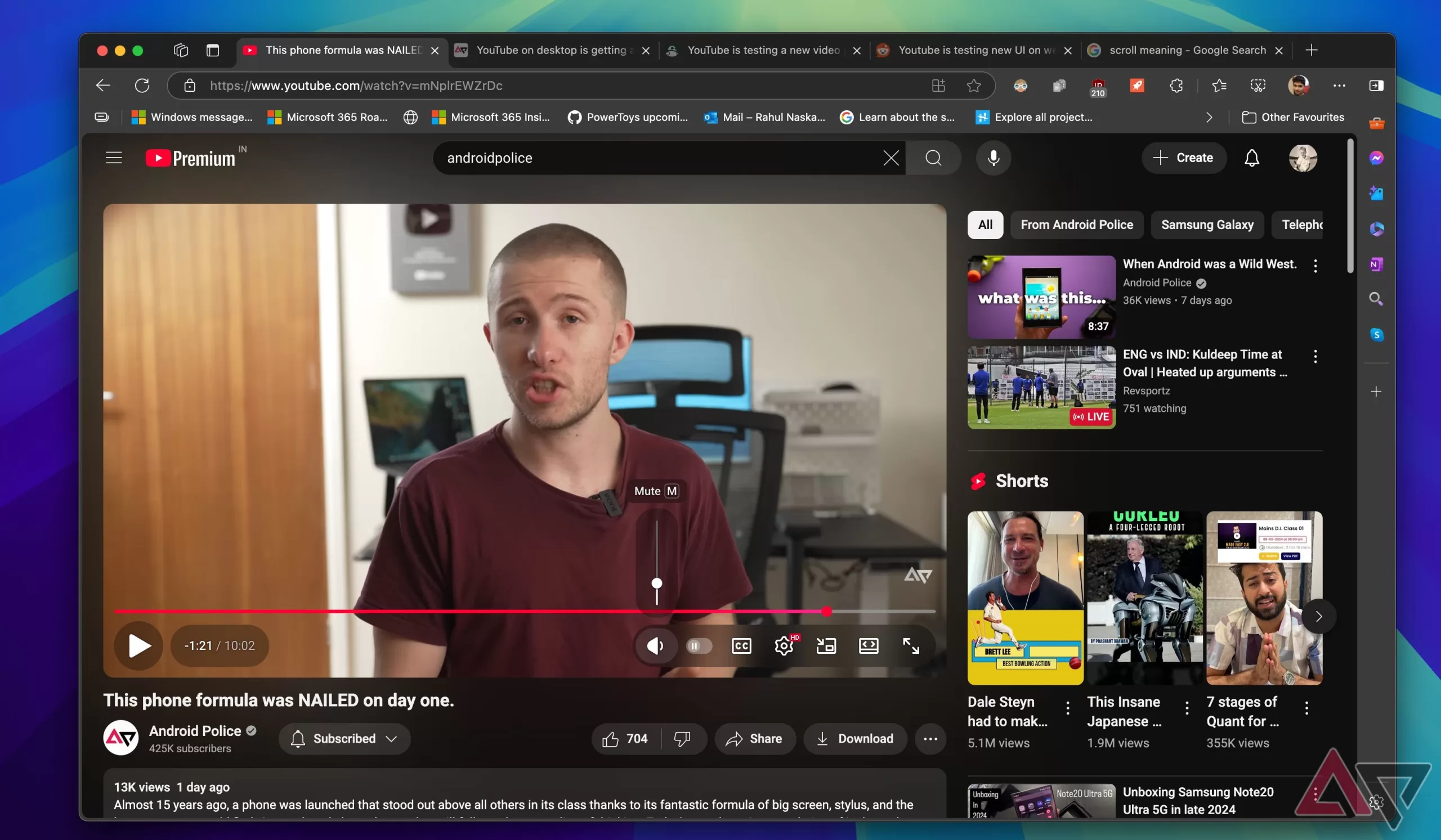Viewport: 1441px width, 840px height.
Task: Open the hamburger guide menu
Action: click(114, 158)
